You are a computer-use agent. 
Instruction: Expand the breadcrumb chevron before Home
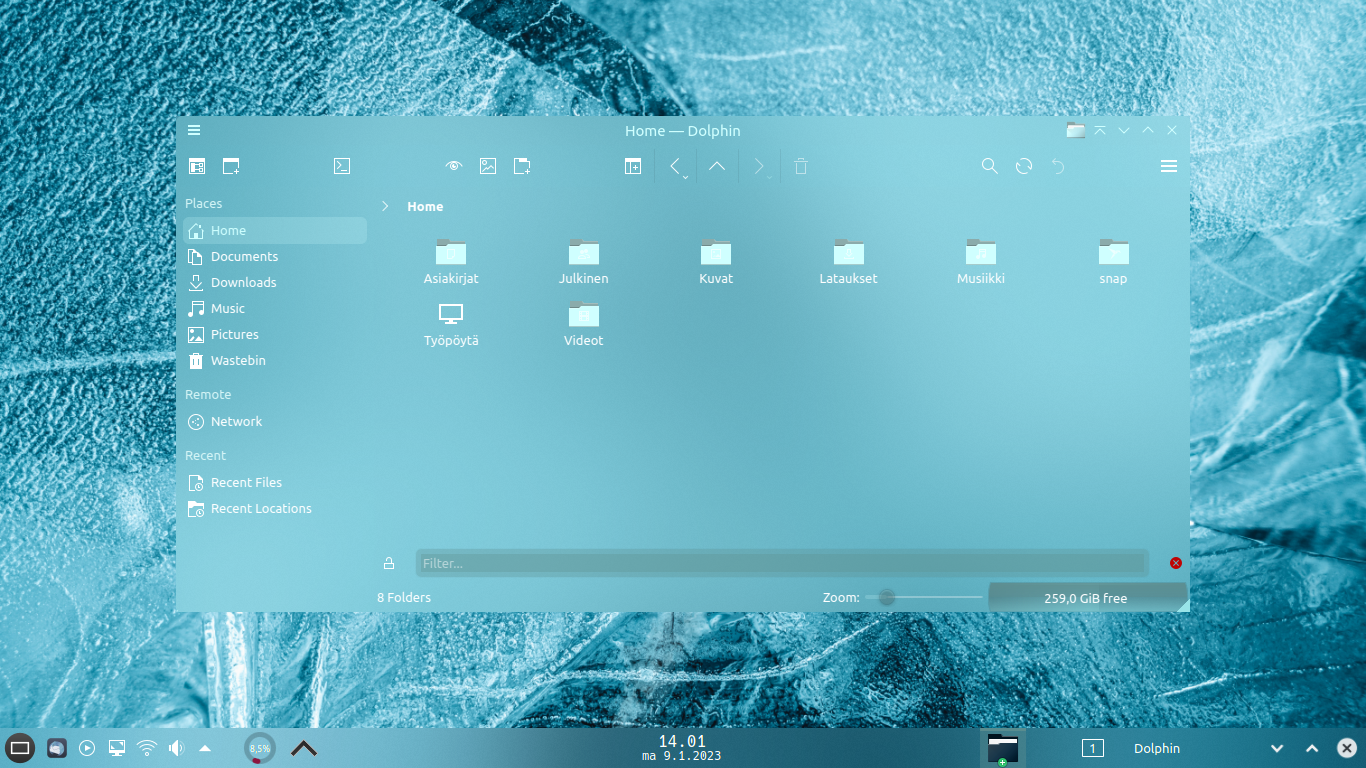[385, 206]
